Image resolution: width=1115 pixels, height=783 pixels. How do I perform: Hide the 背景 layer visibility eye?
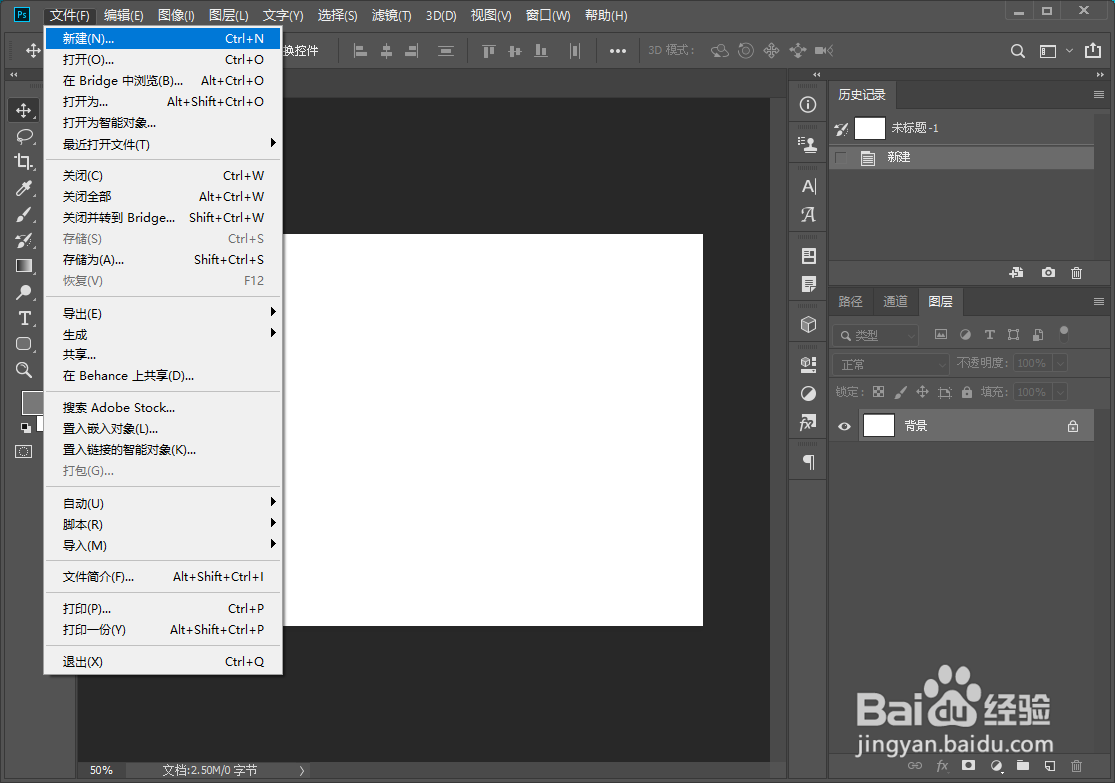pyautogui.click(x=844, y=426)
